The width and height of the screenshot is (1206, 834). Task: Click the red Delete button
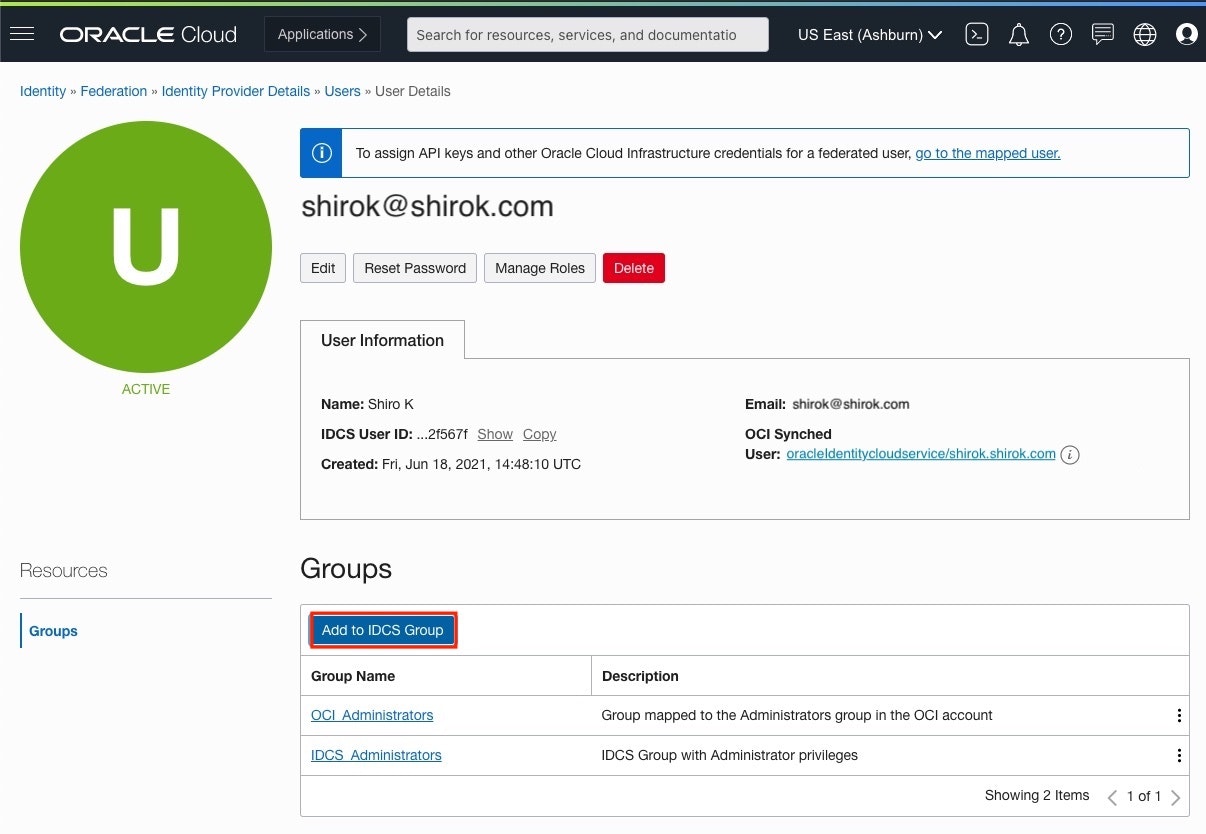coord(634,268)
